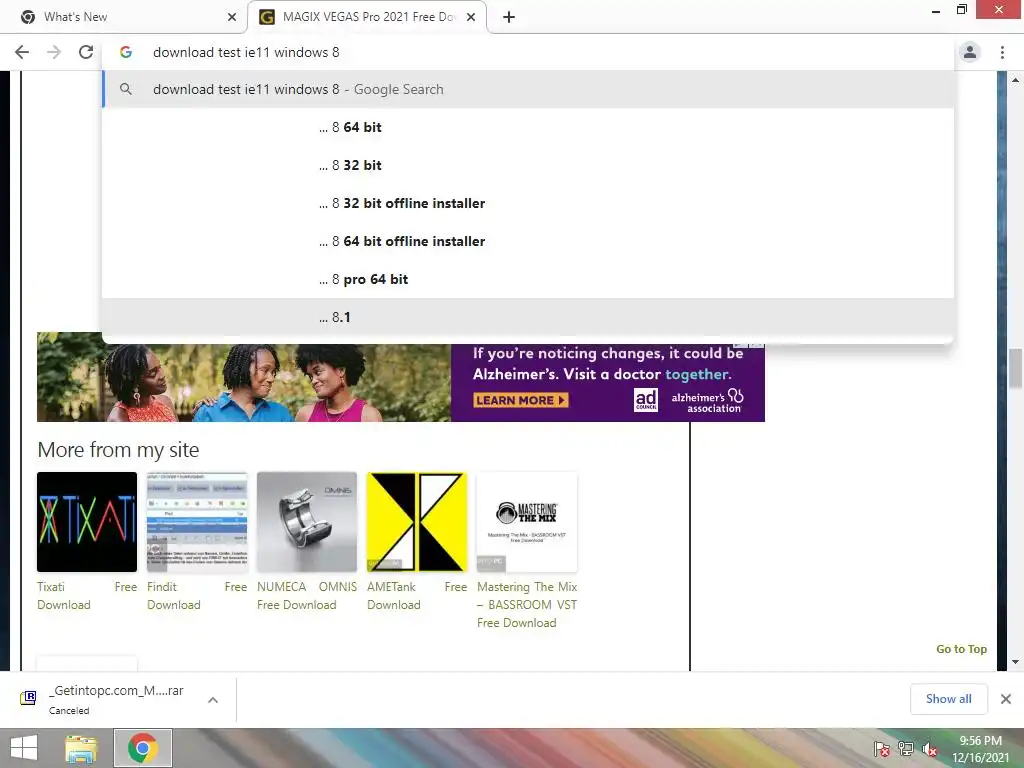Expand download item options chevron
The height and width of the screenshot is (768, 1024).
pyautogui.click(x=213, y=699)
